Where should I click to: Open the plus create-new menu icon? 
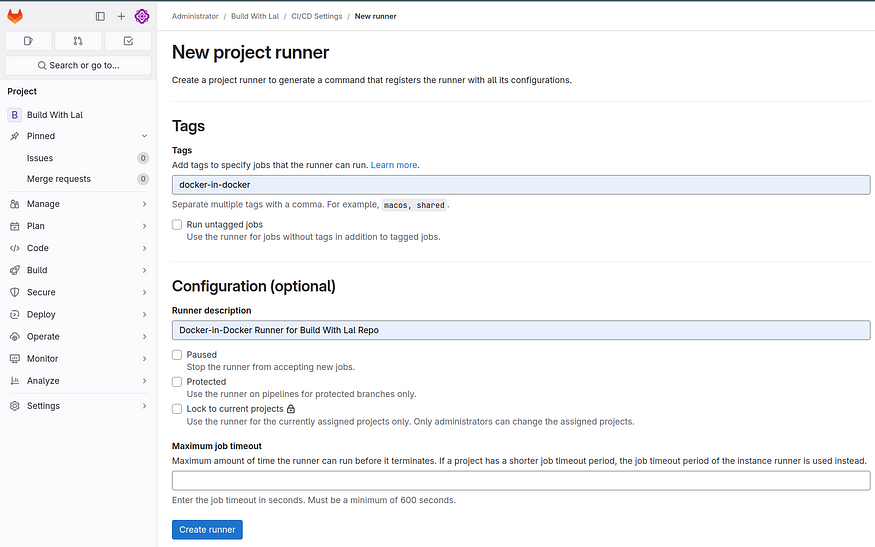[x=121, y=16]
